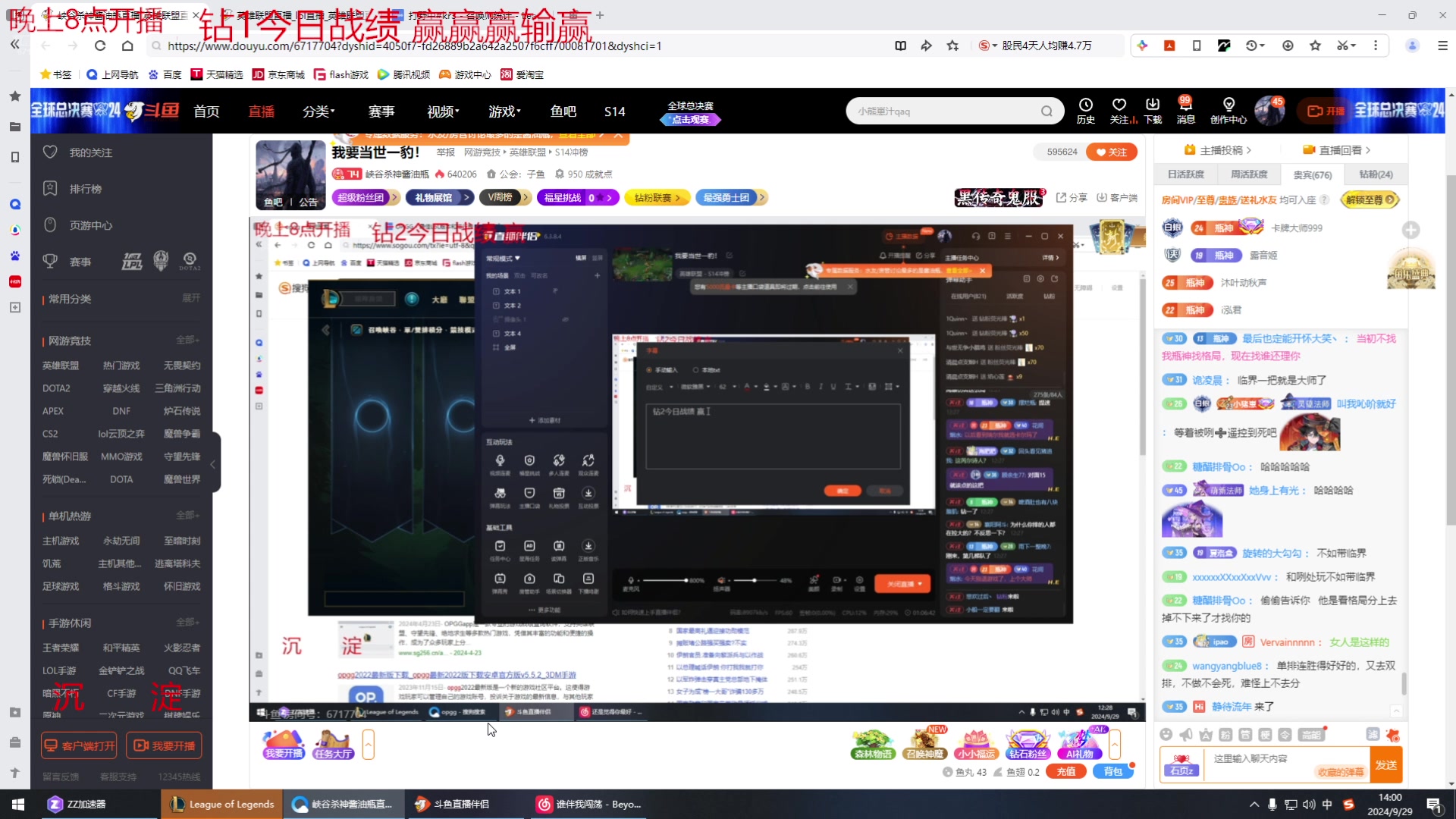Click the 关注 follow button on streamer
Screen dimensions: 1456x819
[1113, 152]
